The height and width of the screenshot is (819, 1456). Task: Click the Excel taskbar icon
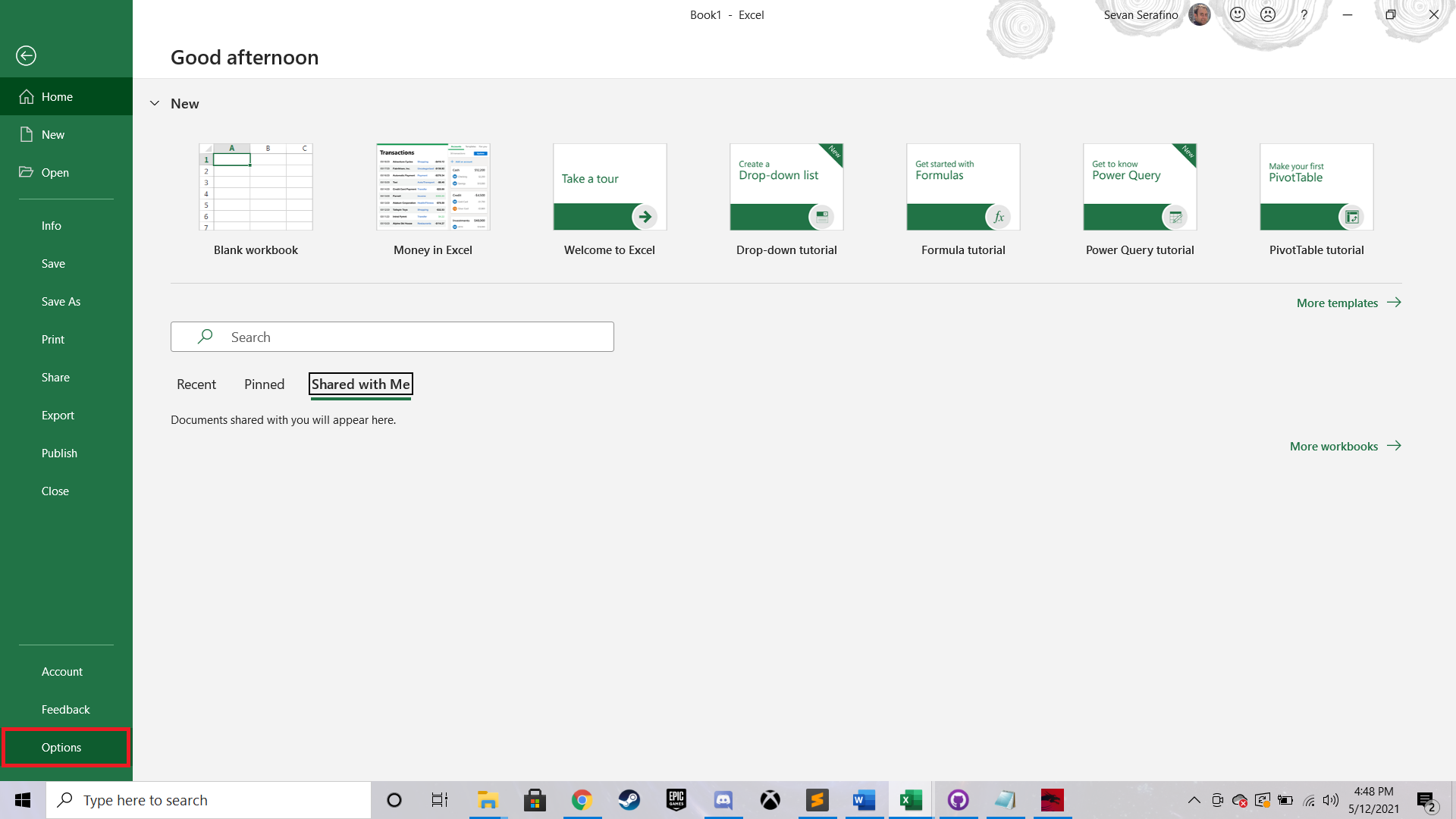point(911,800)
